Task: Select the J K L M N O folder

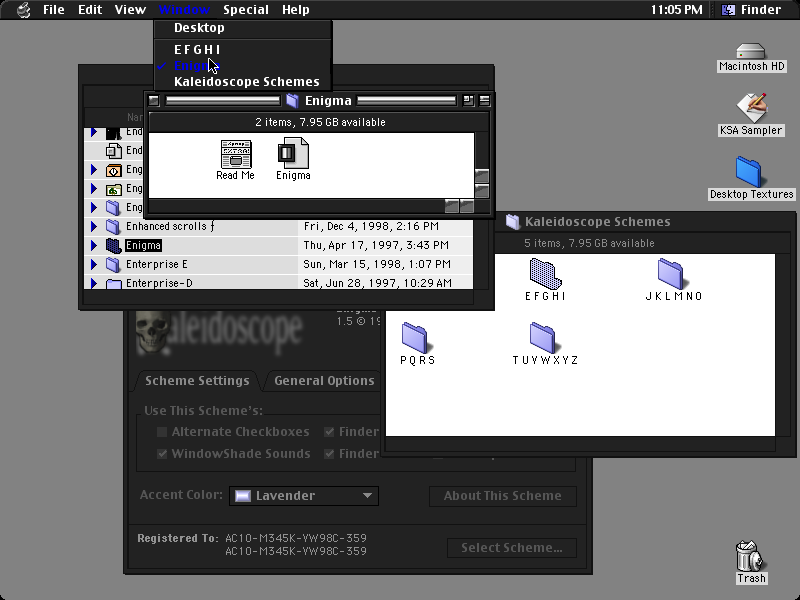Action: point(671,274)
